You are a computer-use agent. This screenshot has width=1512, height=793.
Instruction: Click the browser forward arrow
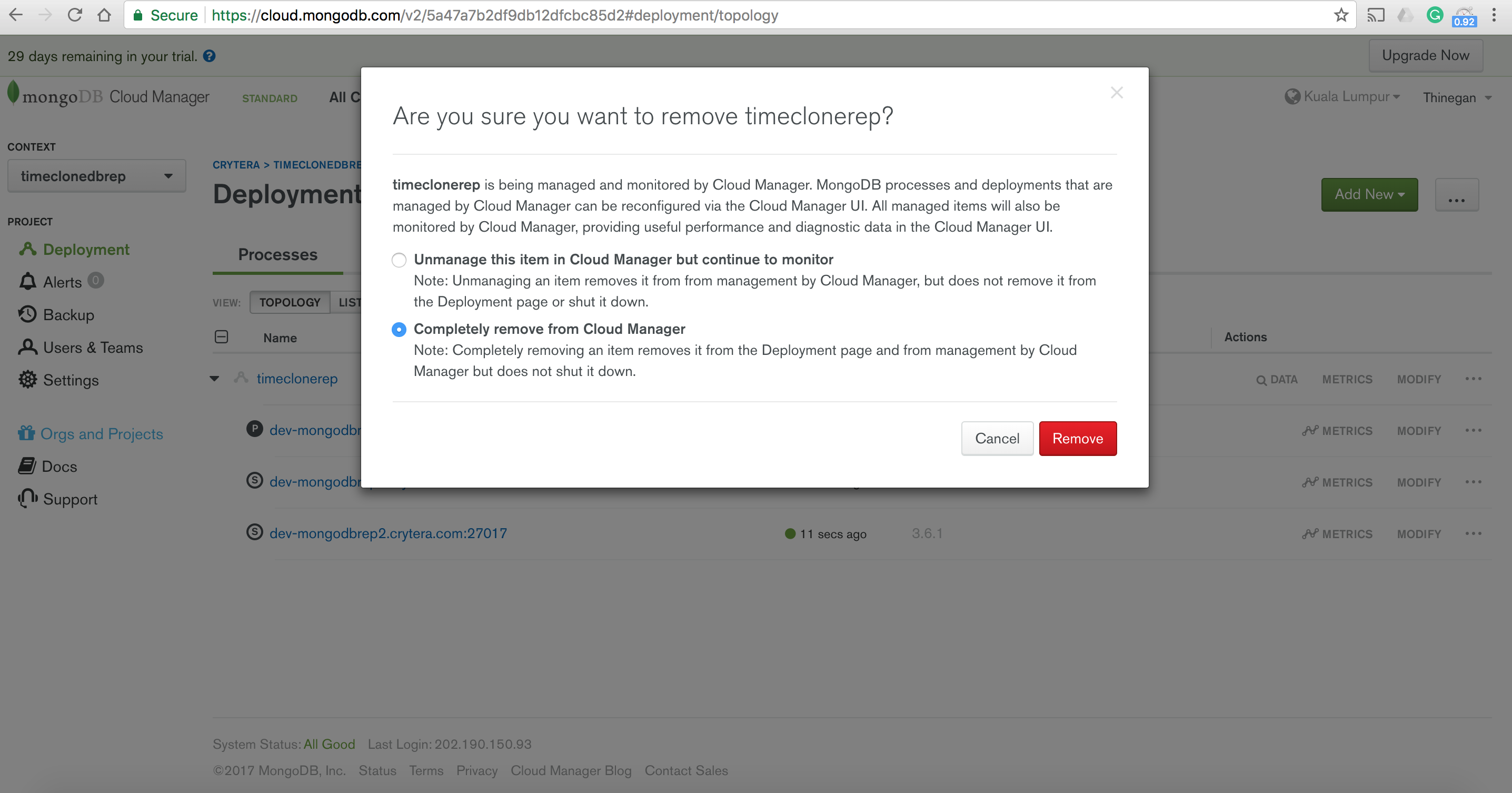click(45, 15)
